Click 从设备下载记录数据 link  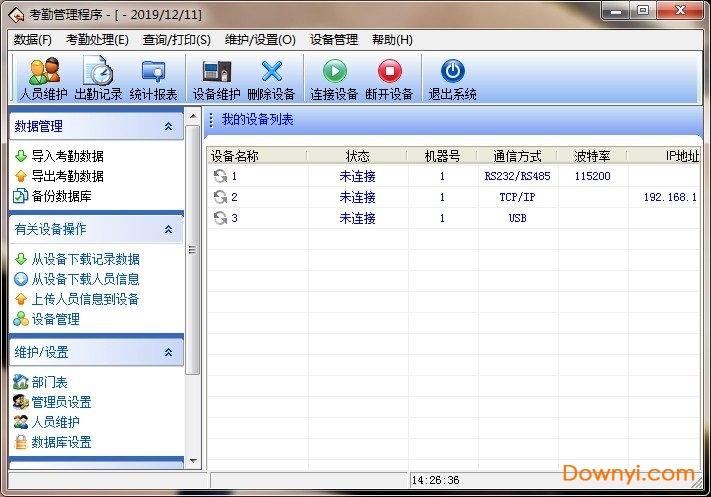click(85, 259)
